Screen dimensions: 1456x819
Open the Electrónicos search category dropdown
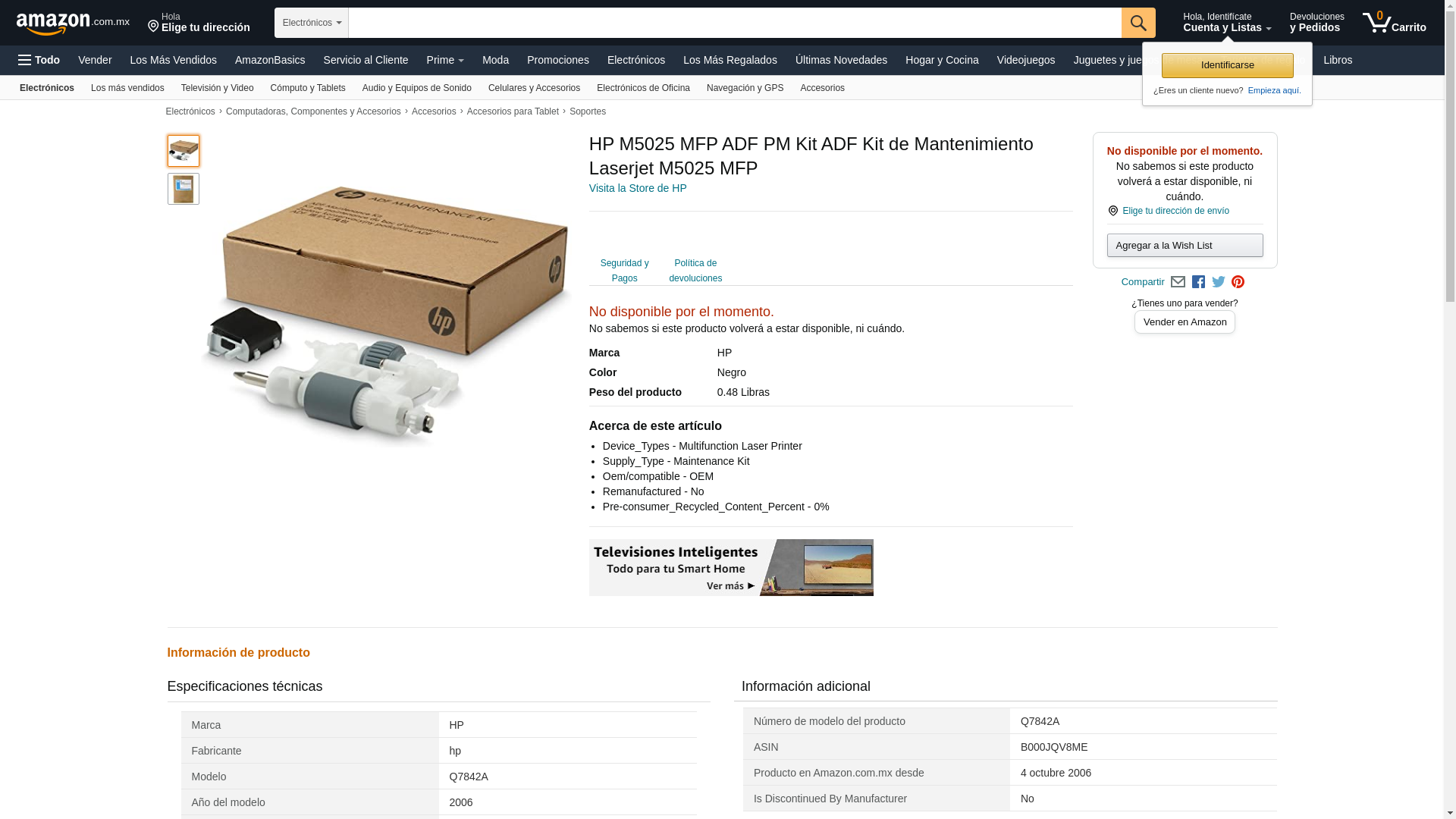311,23
